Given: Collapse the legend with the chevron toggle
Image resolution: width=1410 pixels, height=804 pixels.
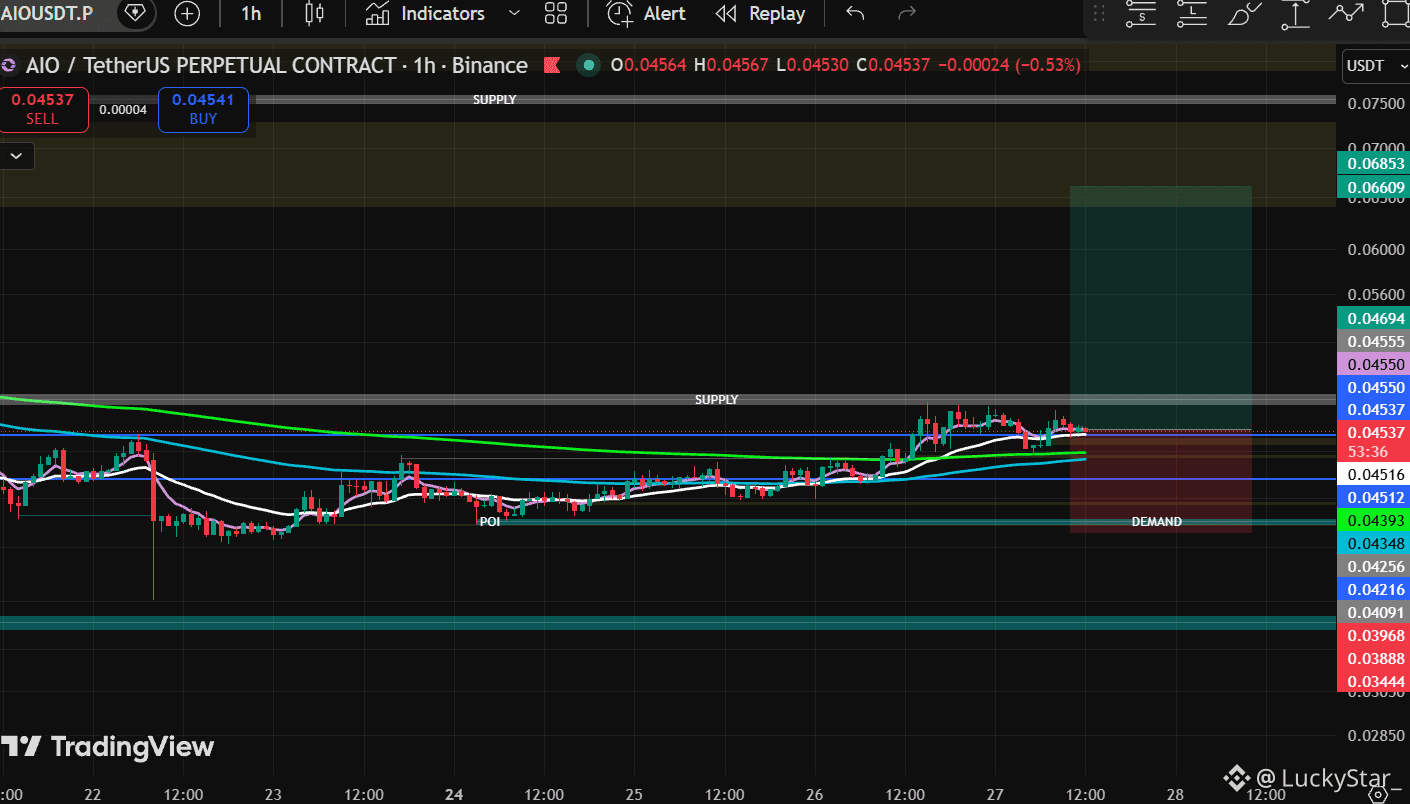Looking at the screenshot, I should coord(18,155).
